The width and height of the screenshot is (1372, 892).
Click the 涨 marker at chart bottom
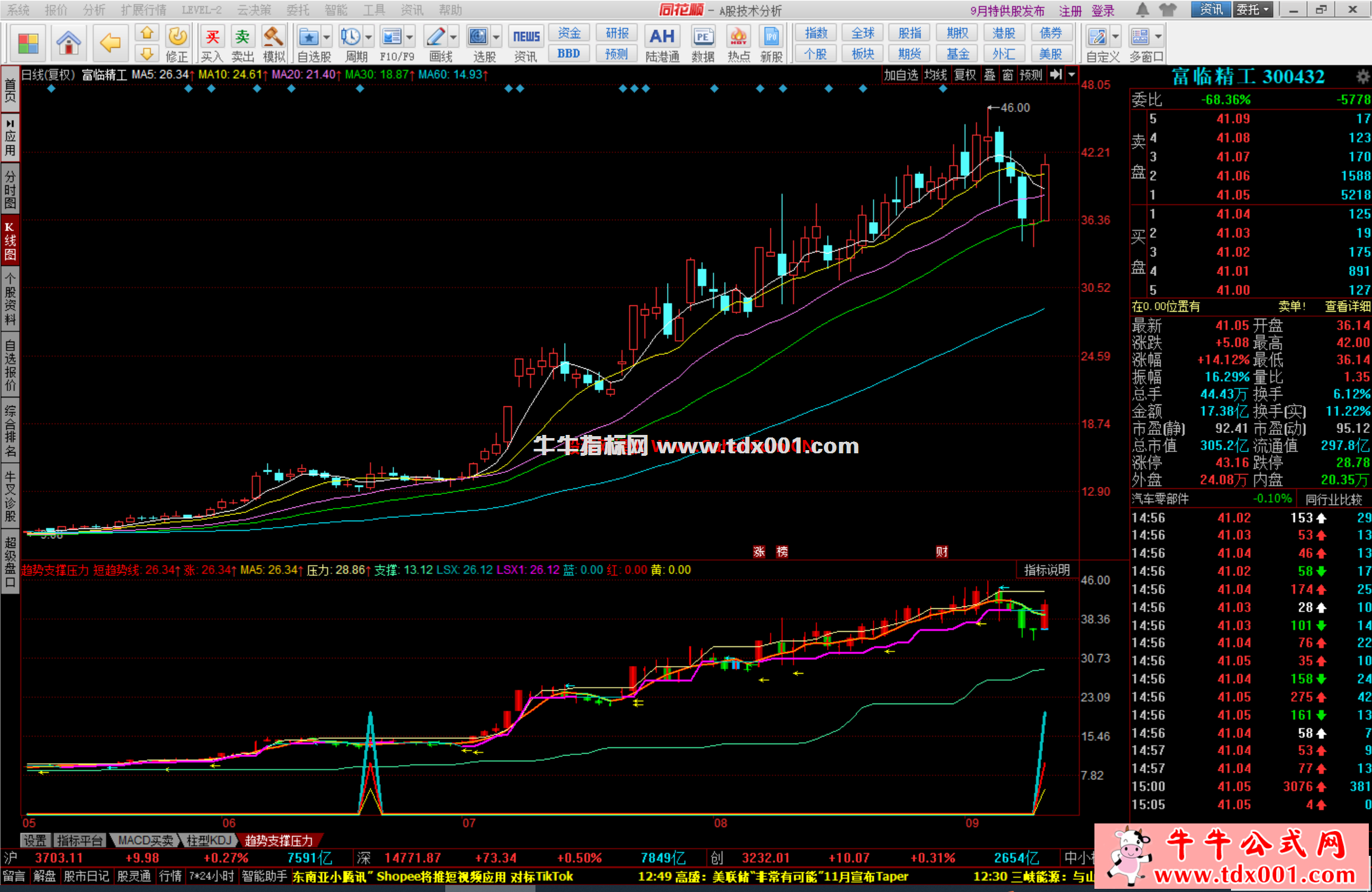pos(759,552)
